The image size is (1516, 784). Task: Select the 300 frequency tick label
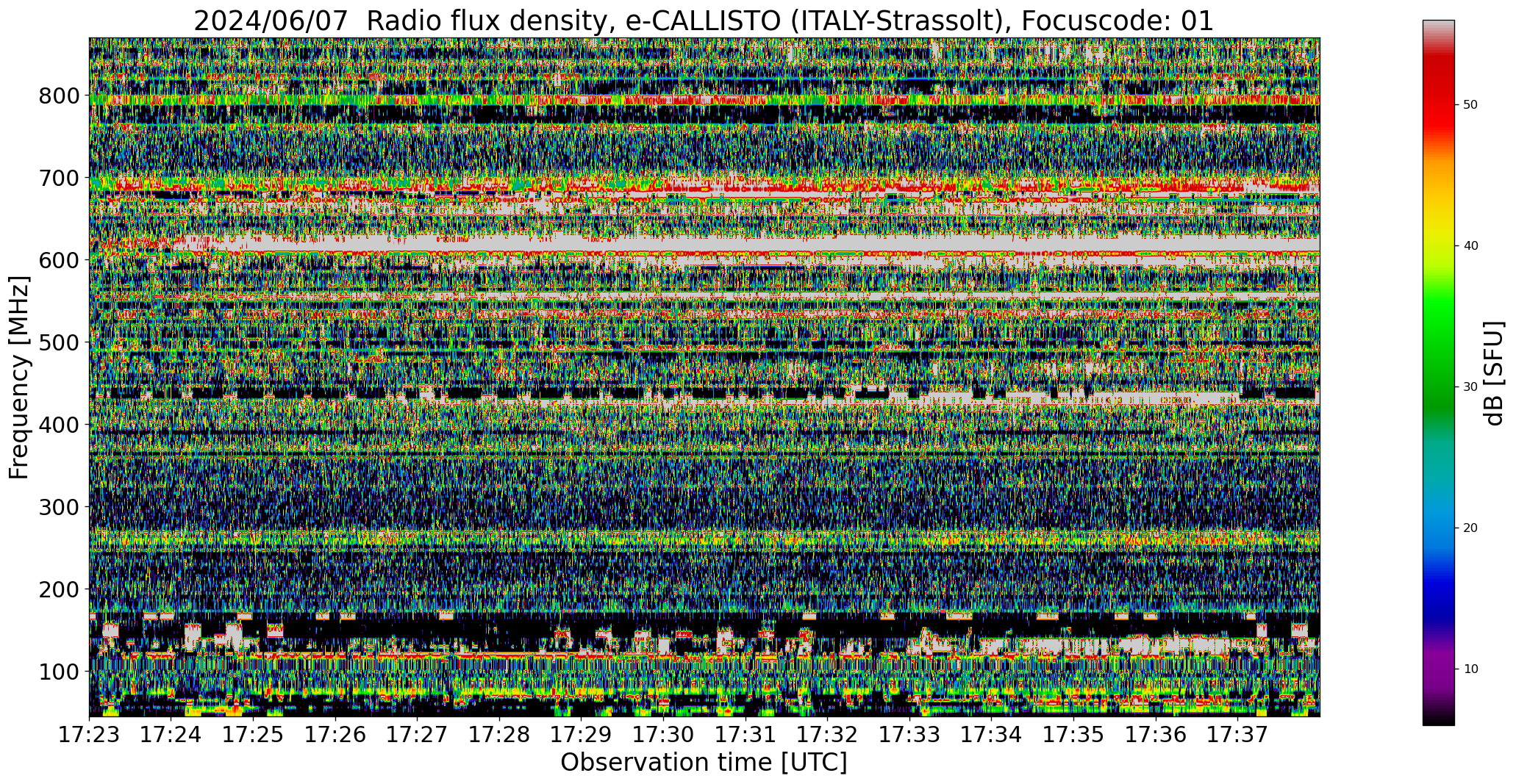[60, 508]
